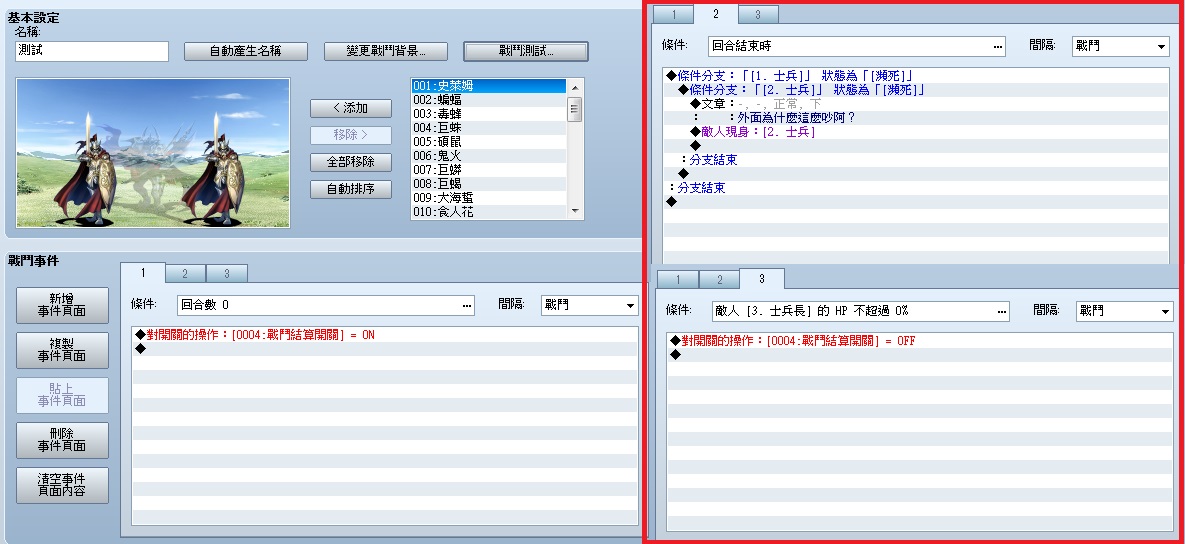Select 003:毒蜂 in enemy list

pyautogui.click(x=488, y=114)
